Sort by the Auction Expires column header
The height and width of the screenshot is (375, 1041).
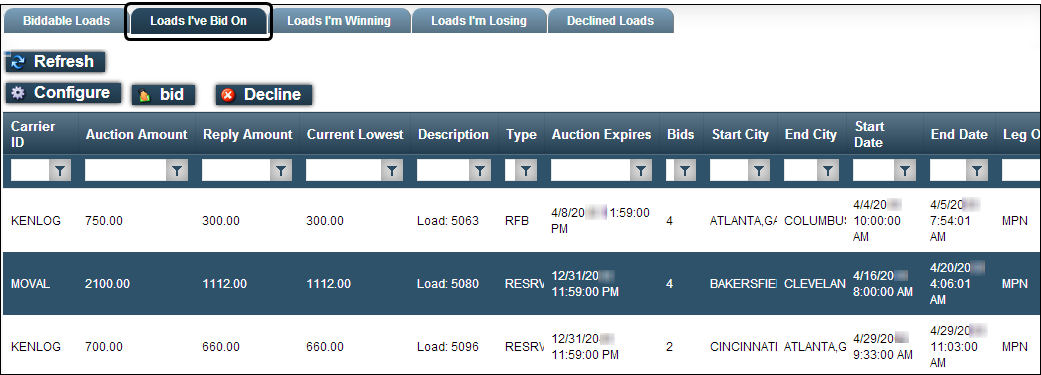pyautogui.click(x=601, y=134)
